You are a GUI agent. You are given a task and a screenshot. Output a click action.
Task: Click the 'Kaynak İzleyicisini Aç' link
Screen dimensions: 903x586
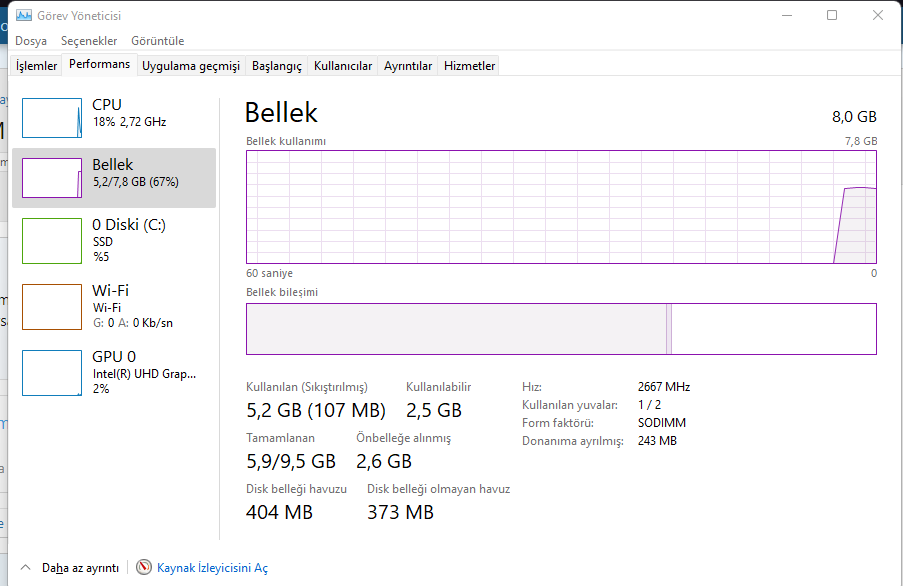point(212,568)
